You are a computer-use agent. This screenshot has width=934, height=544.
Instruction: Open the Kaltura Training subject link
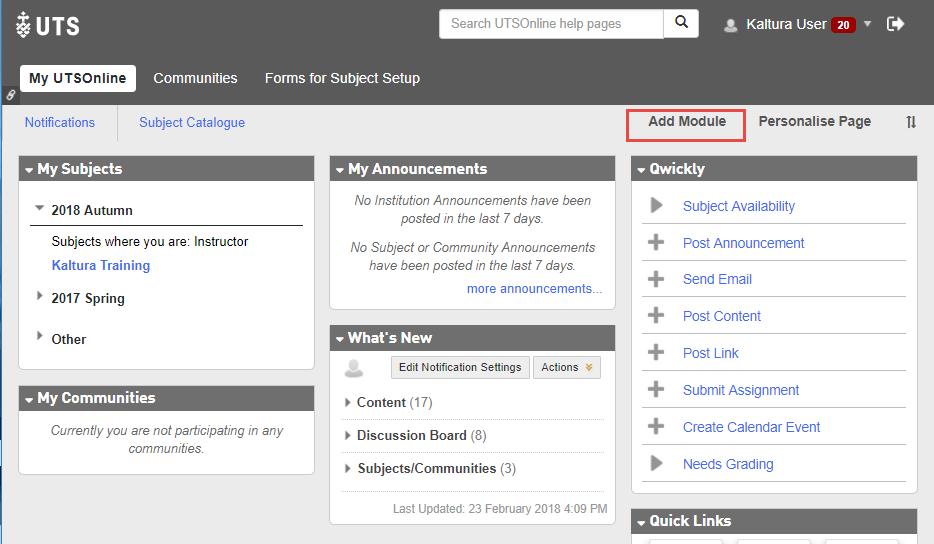(101, 265)
